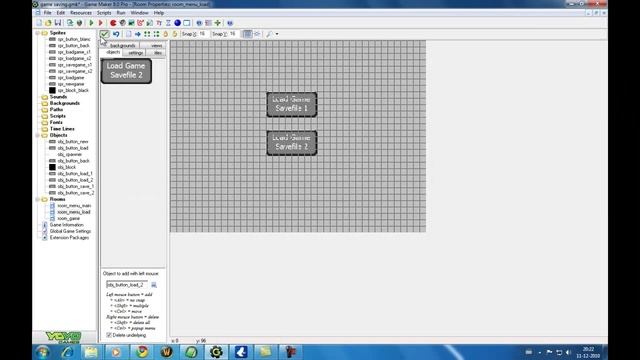Undo last room change blue arrow
This screenshot has height=360, width=640.
[x=116, y=34]
